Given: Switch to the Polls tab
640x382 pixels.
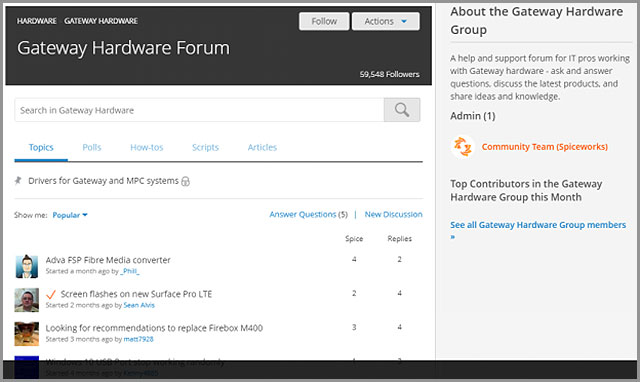Looking at the screenshot, I should coord(92,147).
